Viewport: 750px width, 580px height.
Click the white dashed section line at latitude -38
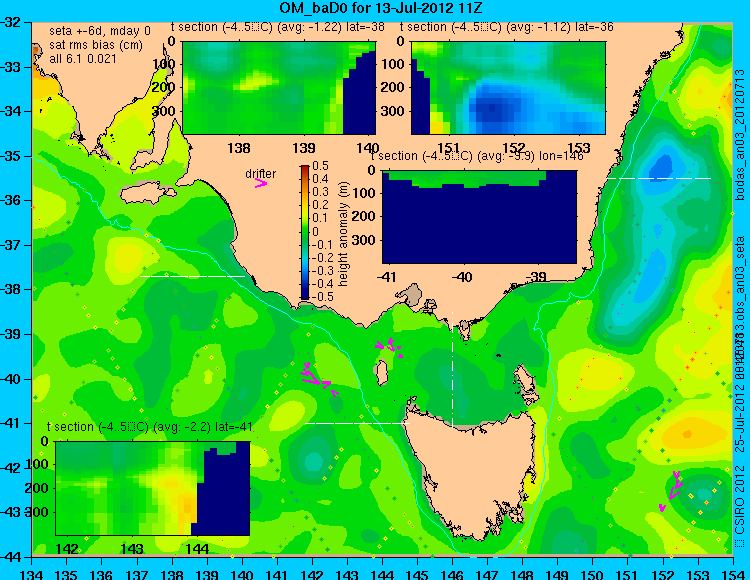192,276
